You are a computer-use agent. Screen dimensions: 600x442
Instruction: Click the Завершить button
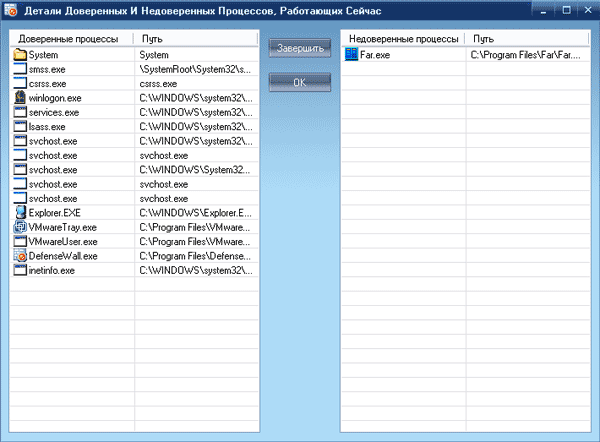[300, 48]
